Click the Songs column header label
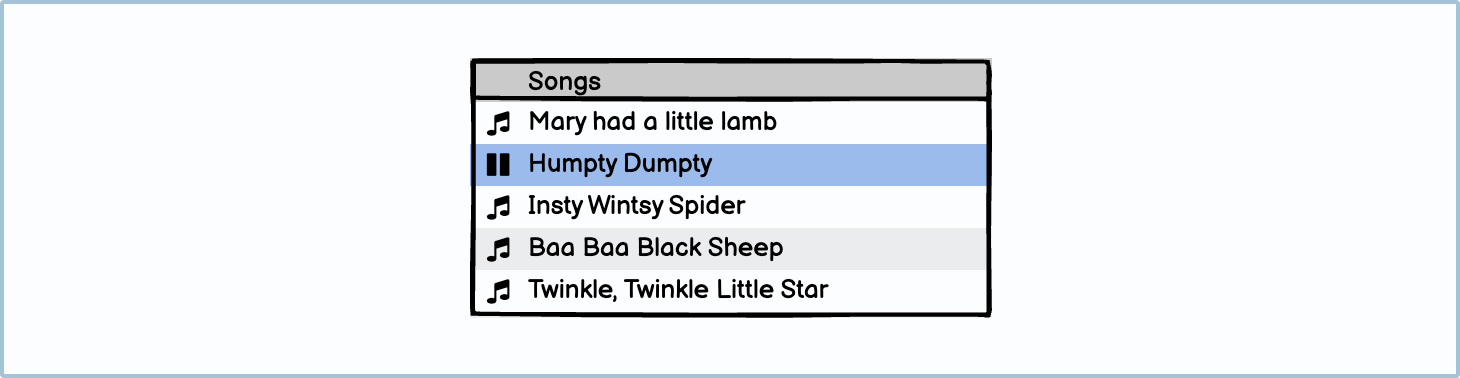Image resolution: width=1460 pixels, height=378 pixels. pyautogui.click(x=565, y=82)
